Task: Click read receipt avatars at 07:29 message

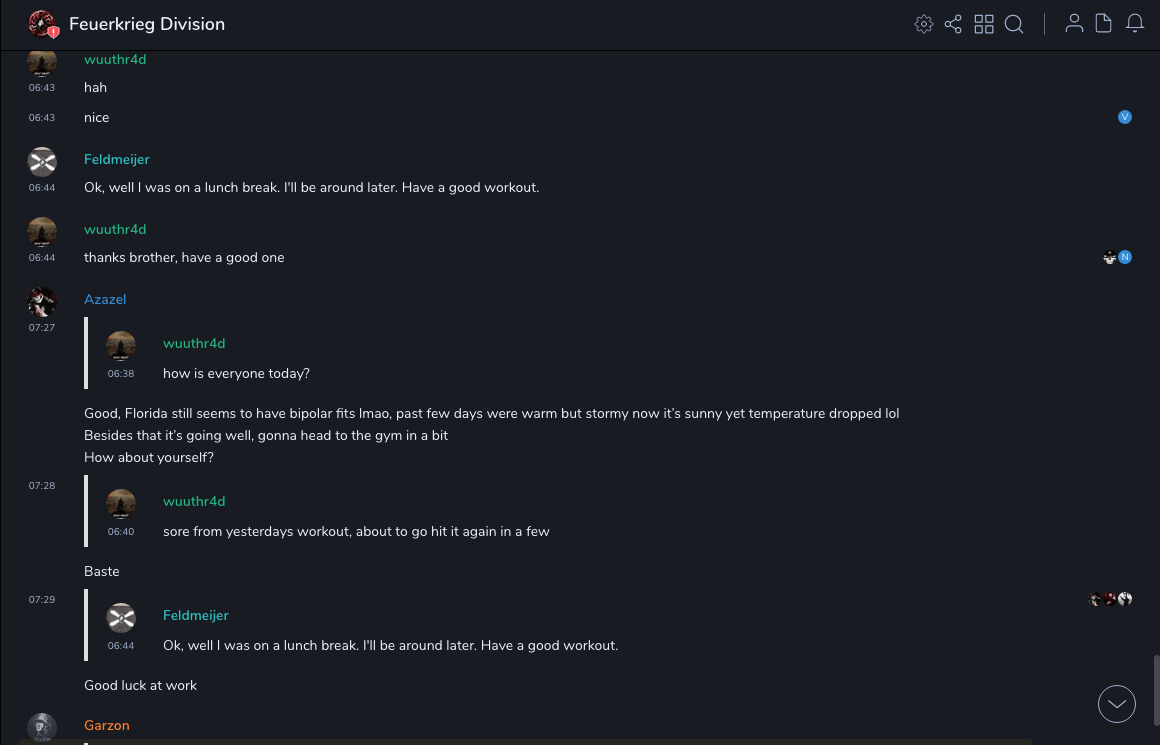Action: tap(1110, 599)
